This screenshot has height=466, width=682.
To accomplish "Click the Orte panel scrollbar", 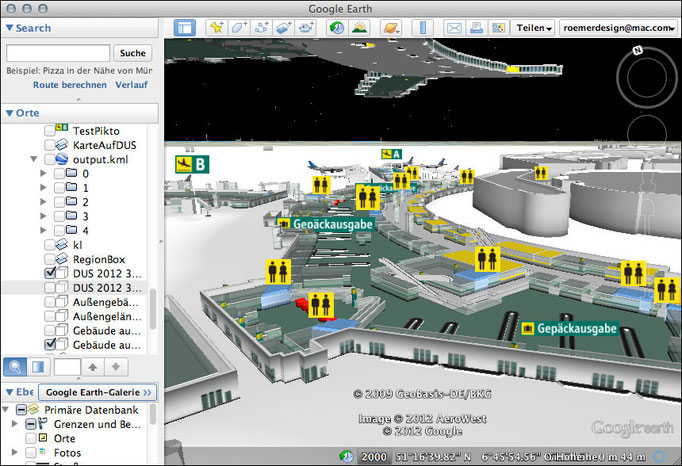I will click(x=153, y=309).
